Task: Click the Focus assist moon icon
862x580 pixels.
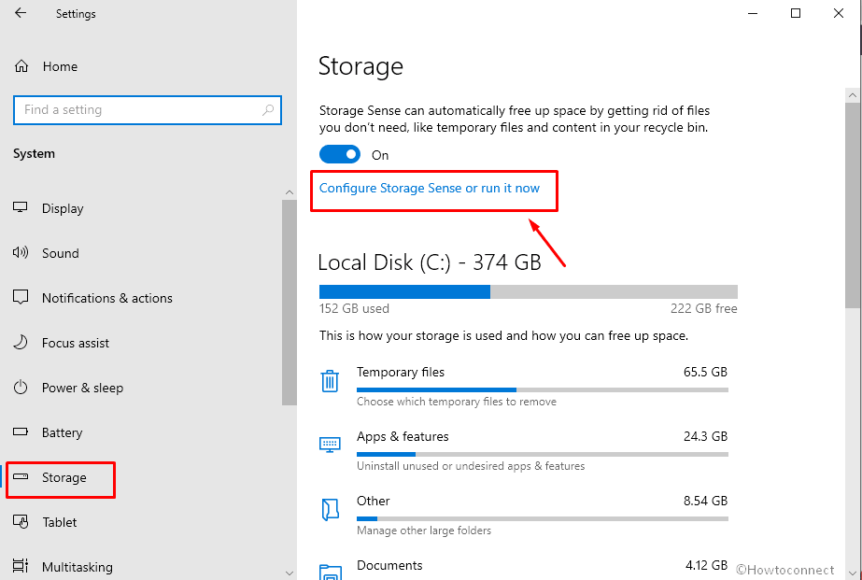Action: (20, 343)
